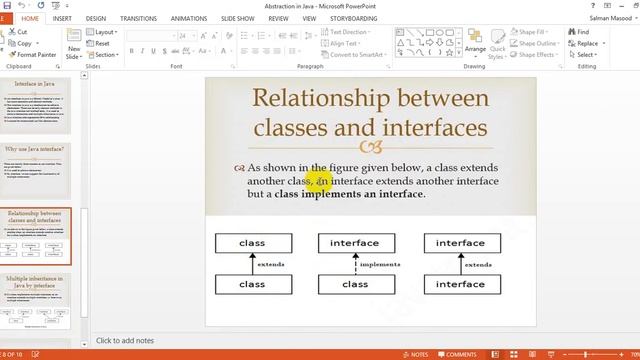Click zoom slider handle in status bar

[586, 354]
